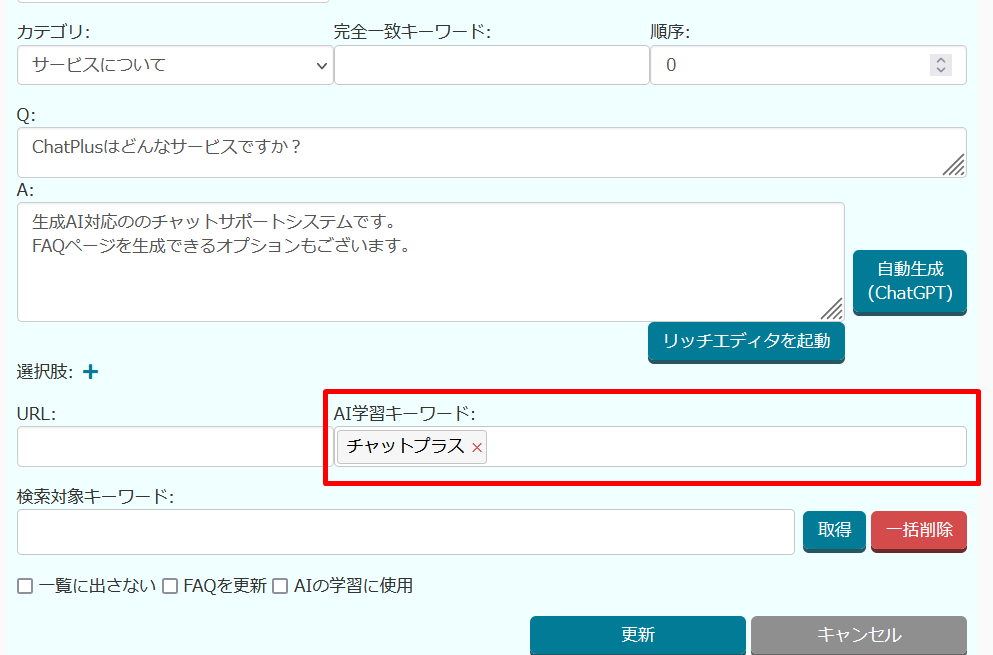993x655 pixels.
Task: Click the A answer text area
Action: [x=431, y=262]
